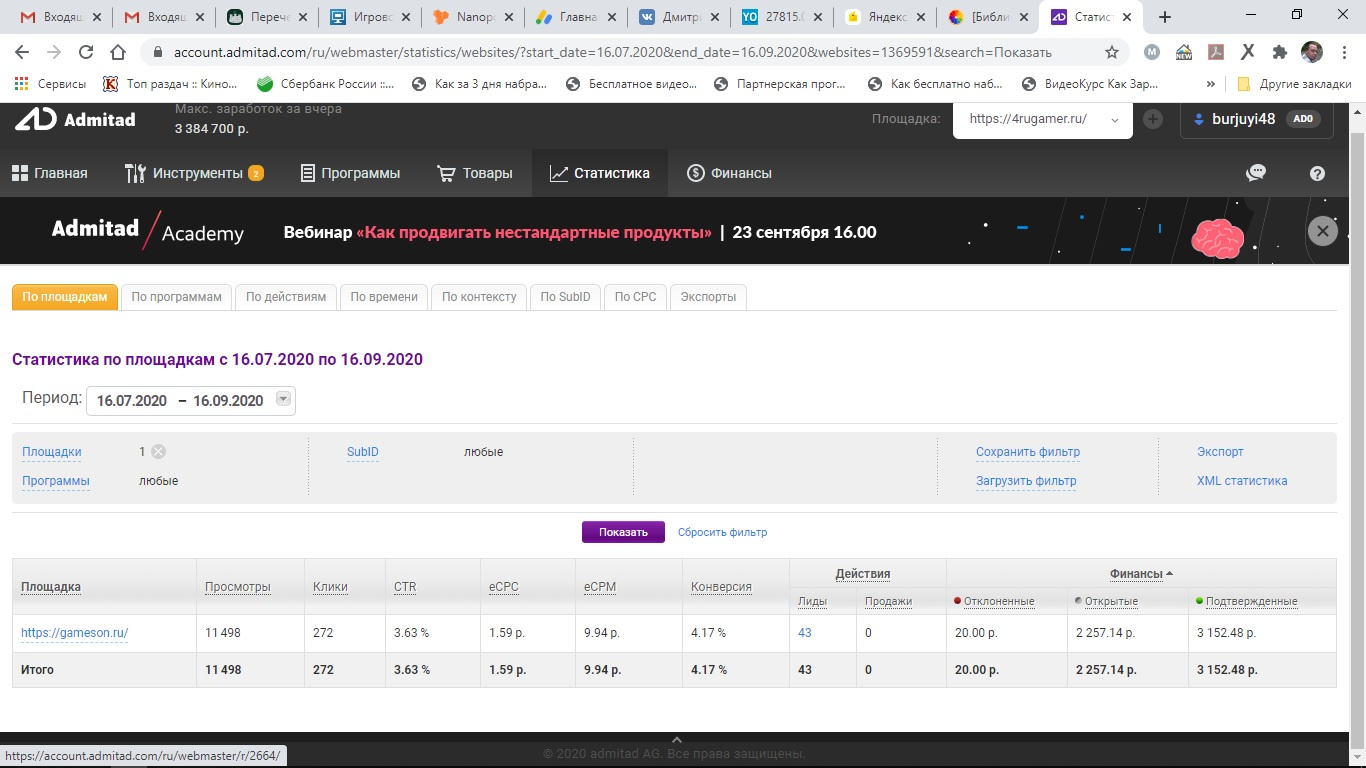Go back with the browser back arrow

(22, 52)
